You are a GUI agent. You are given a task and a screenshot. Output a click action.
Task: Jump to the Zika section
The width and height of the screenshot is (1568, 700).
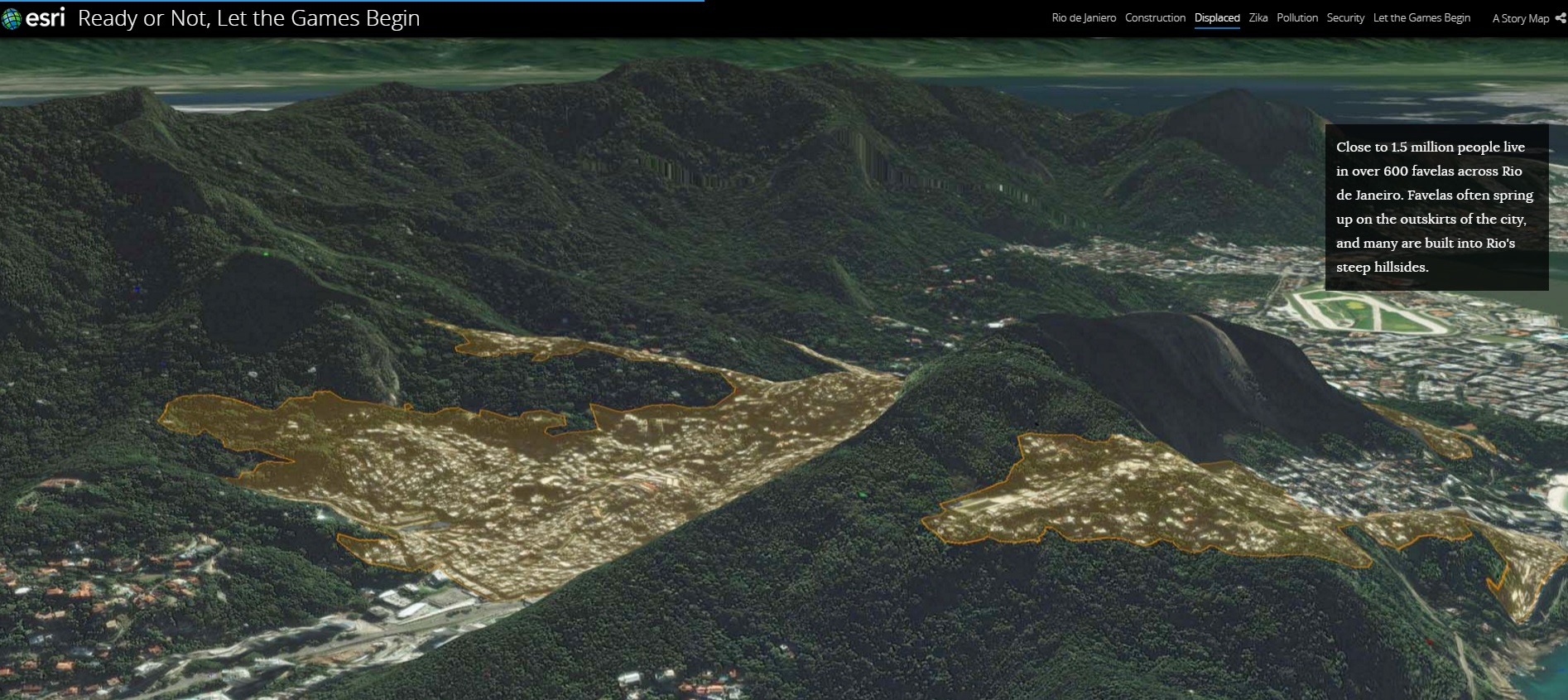pos(1258,18)
